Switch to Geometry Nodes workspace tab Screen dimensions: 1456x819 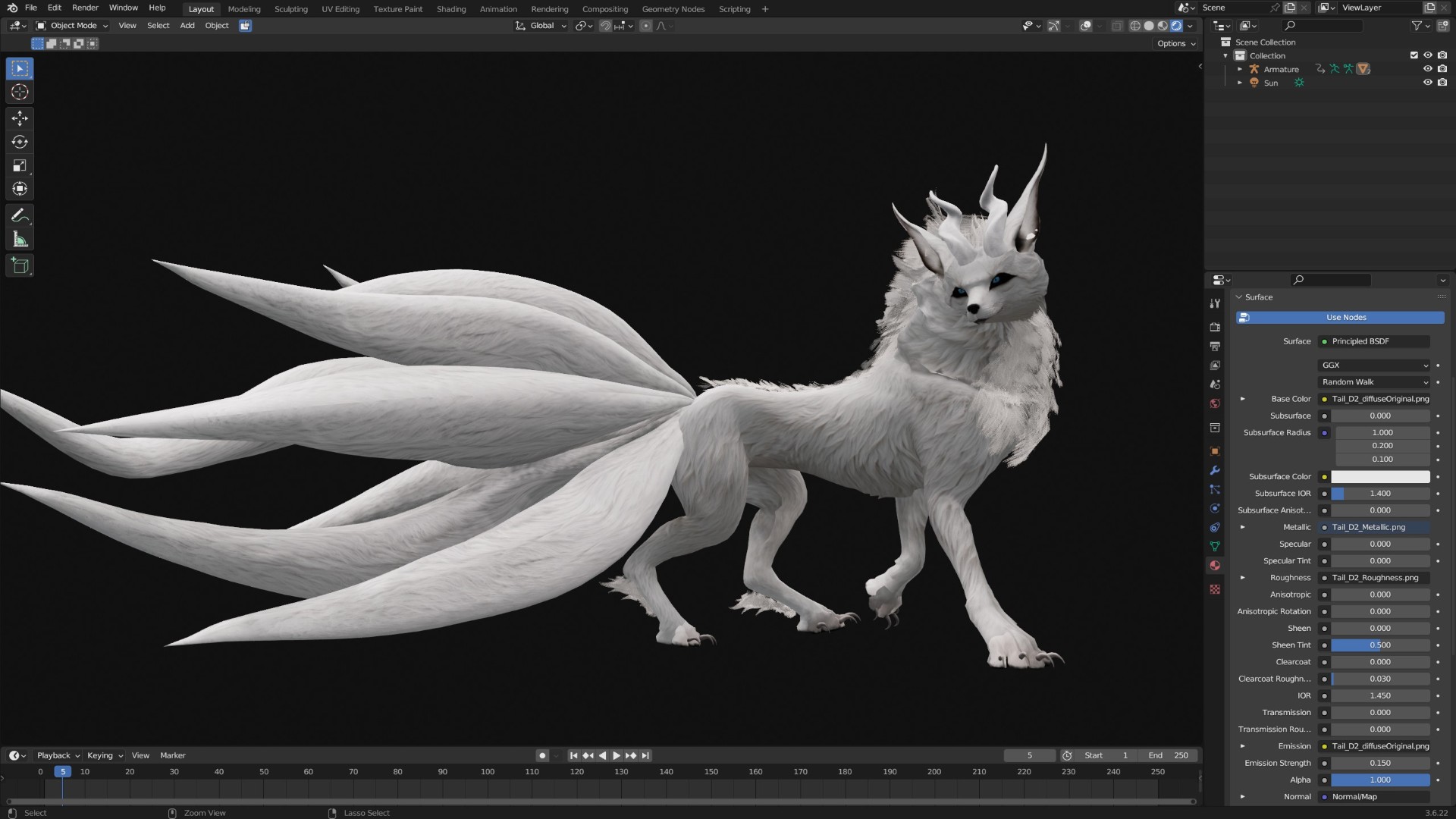pyautogui.click(x=673, y=9)
